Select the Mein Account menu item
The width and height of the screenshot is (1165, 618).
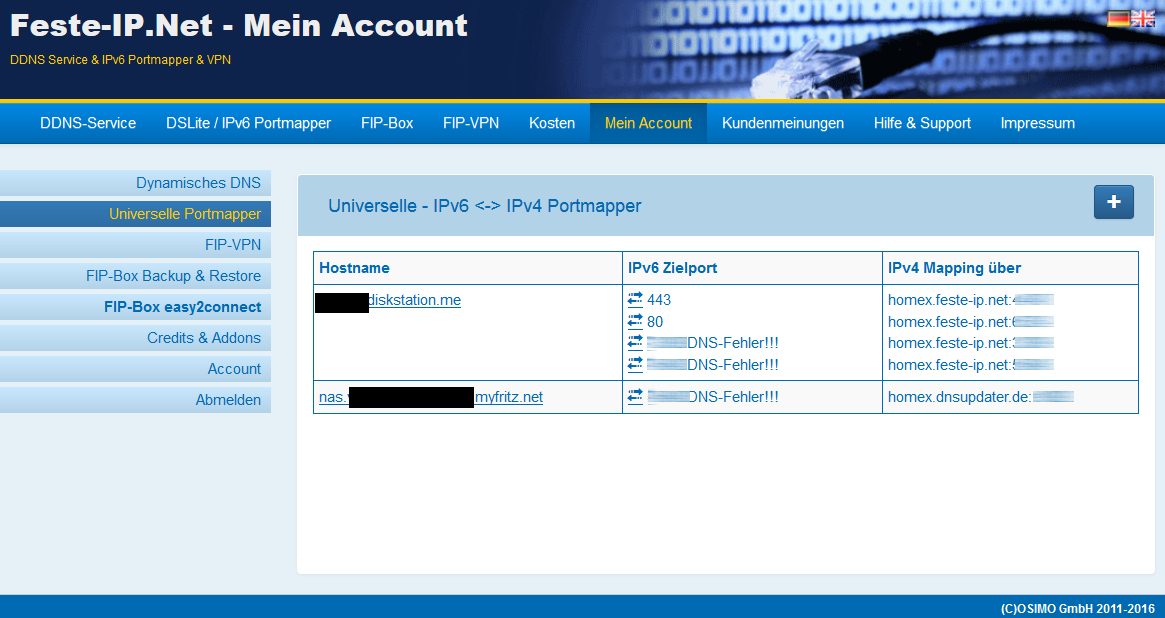[649, 123]
